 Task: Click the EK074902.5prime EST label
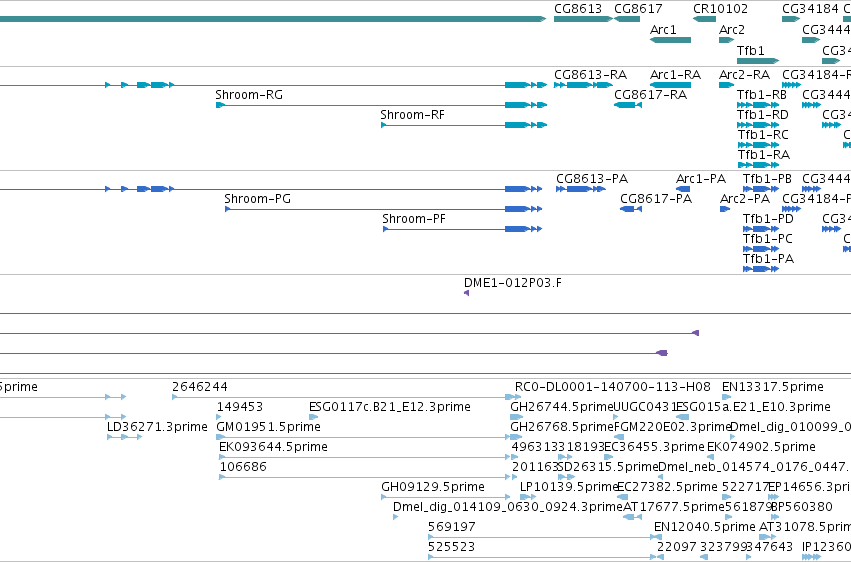click(x=761, y=448)
